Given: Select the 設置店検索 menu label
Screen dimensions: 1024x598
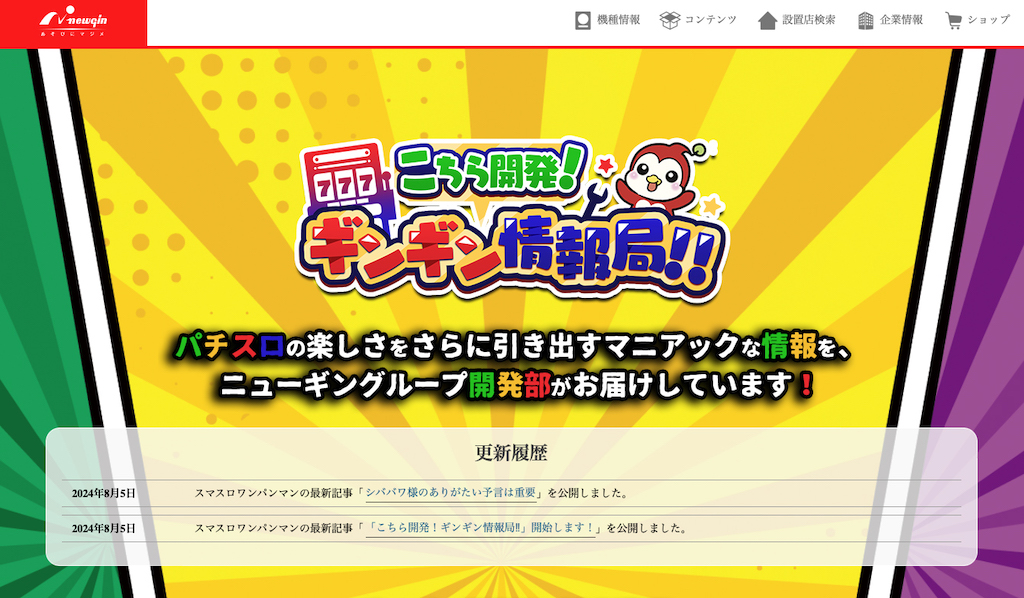Looking at the screenshot, I should [809, 20].
